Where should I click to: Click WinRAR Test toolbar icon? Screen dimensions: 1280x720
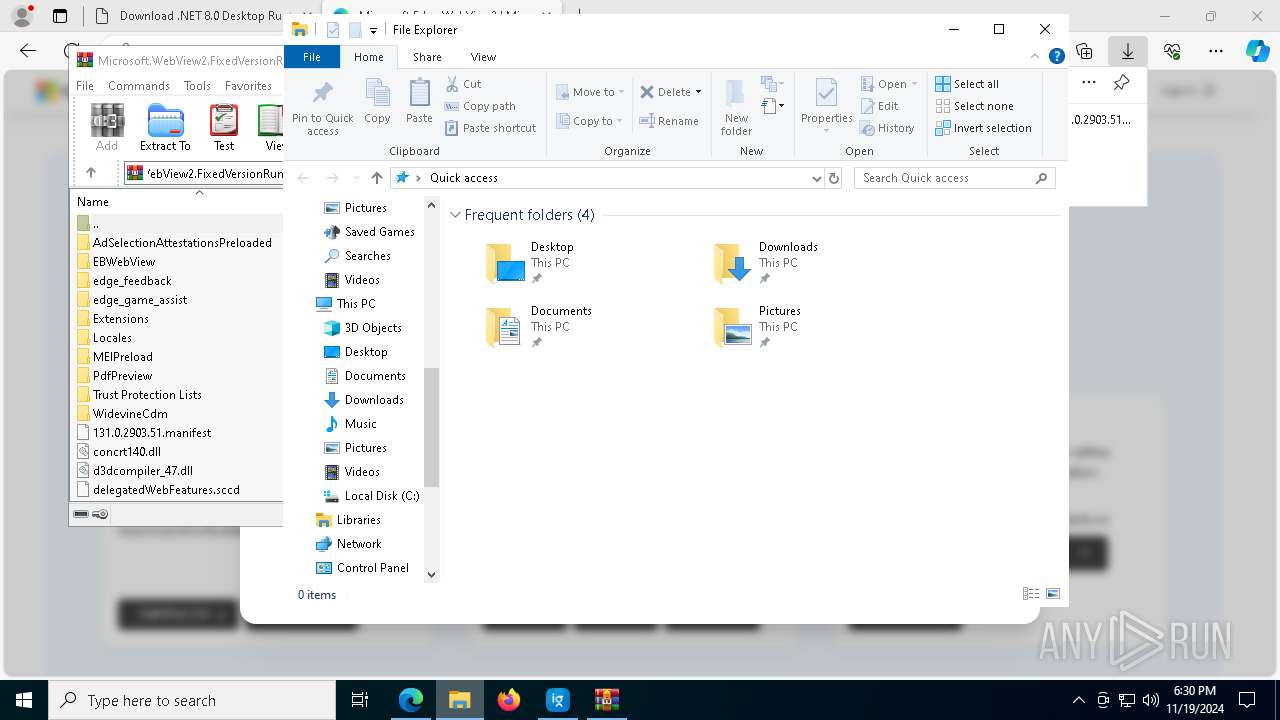tap(224, 127)
